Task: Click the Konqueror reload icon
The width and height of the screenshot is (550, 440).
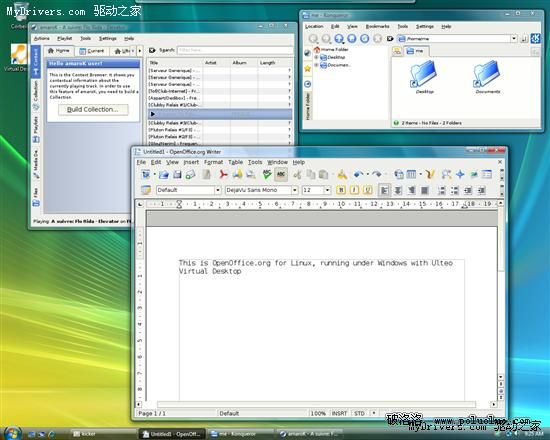Action: pos(365,39)
